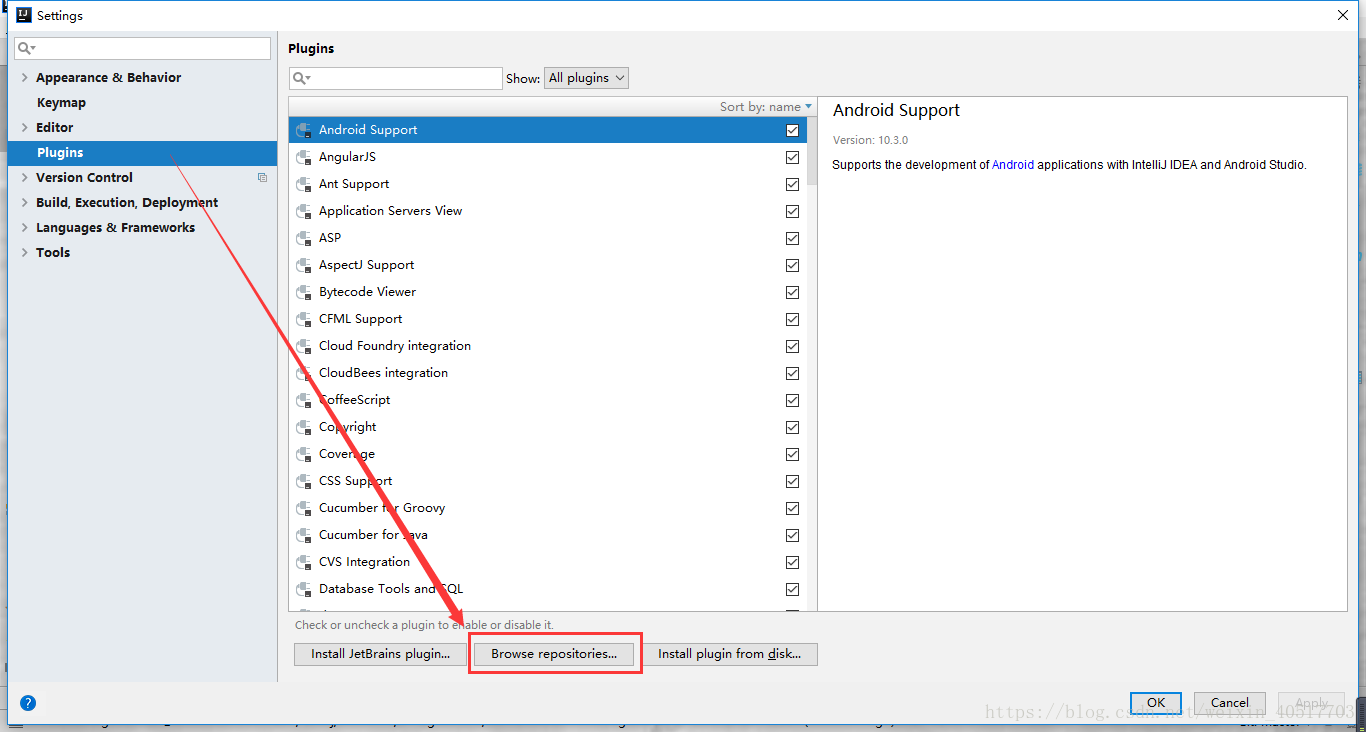Expand the Version Control arrow
Viewport: 1366px width, 732px height.
[x=25, y=177]
